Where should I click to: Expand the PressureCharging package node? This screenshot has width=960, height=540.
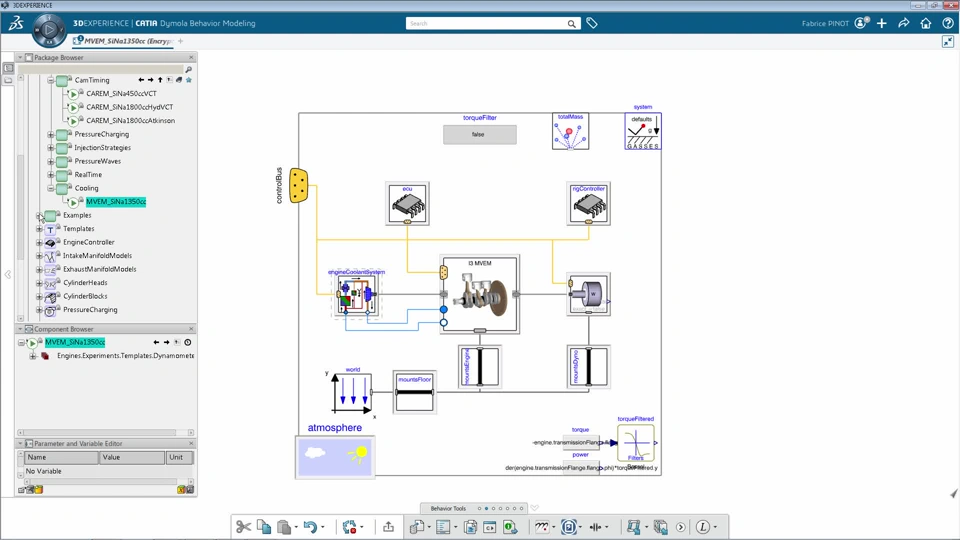click(51, 134)
